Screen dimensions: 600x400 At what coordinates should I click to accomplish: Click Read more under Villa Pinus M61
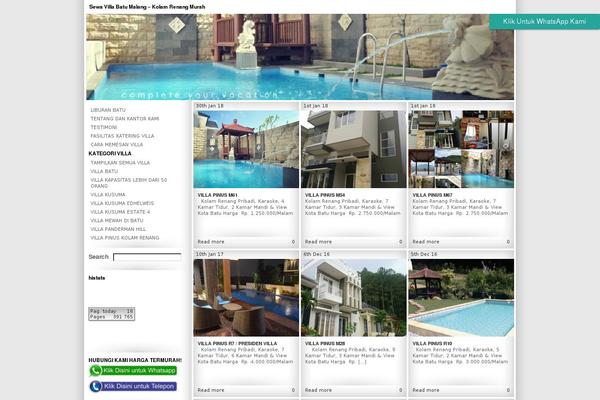[x=211, y=242]
